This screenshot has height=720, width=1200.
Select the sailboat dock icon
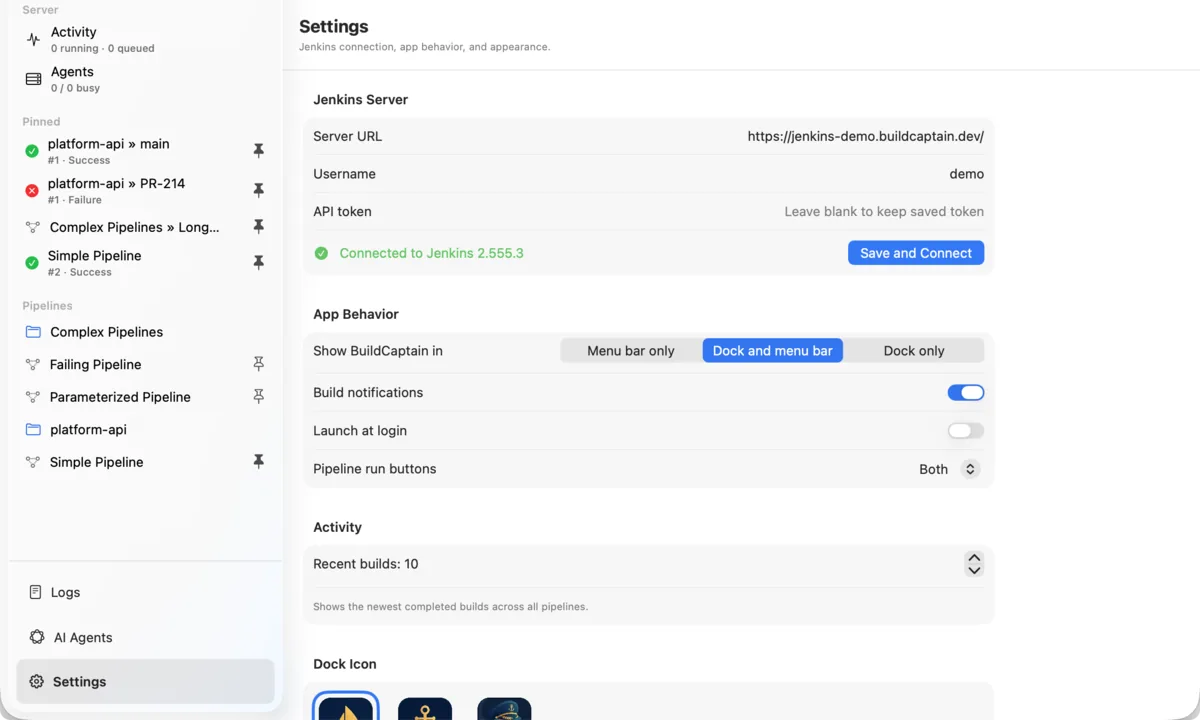pyautogui.click(x=346, y=707)
